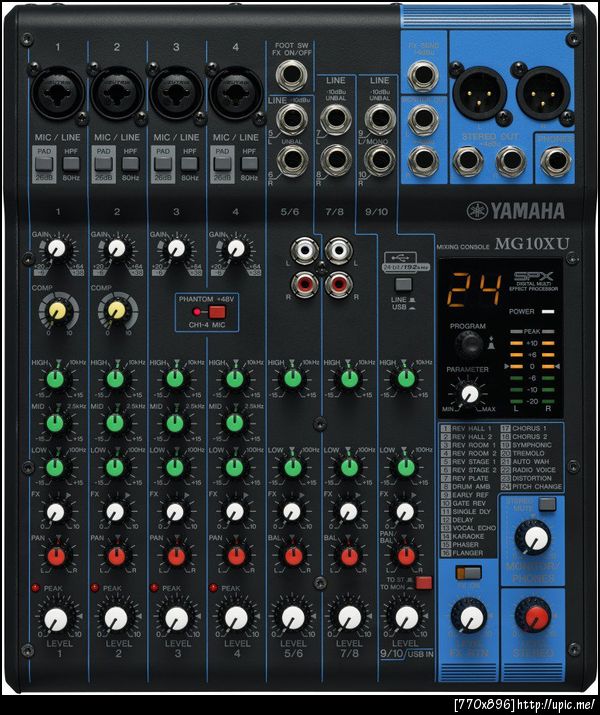600x715 pixels.
Task: Toggle the orange FX ON switch
Action: tap(468, 573)
